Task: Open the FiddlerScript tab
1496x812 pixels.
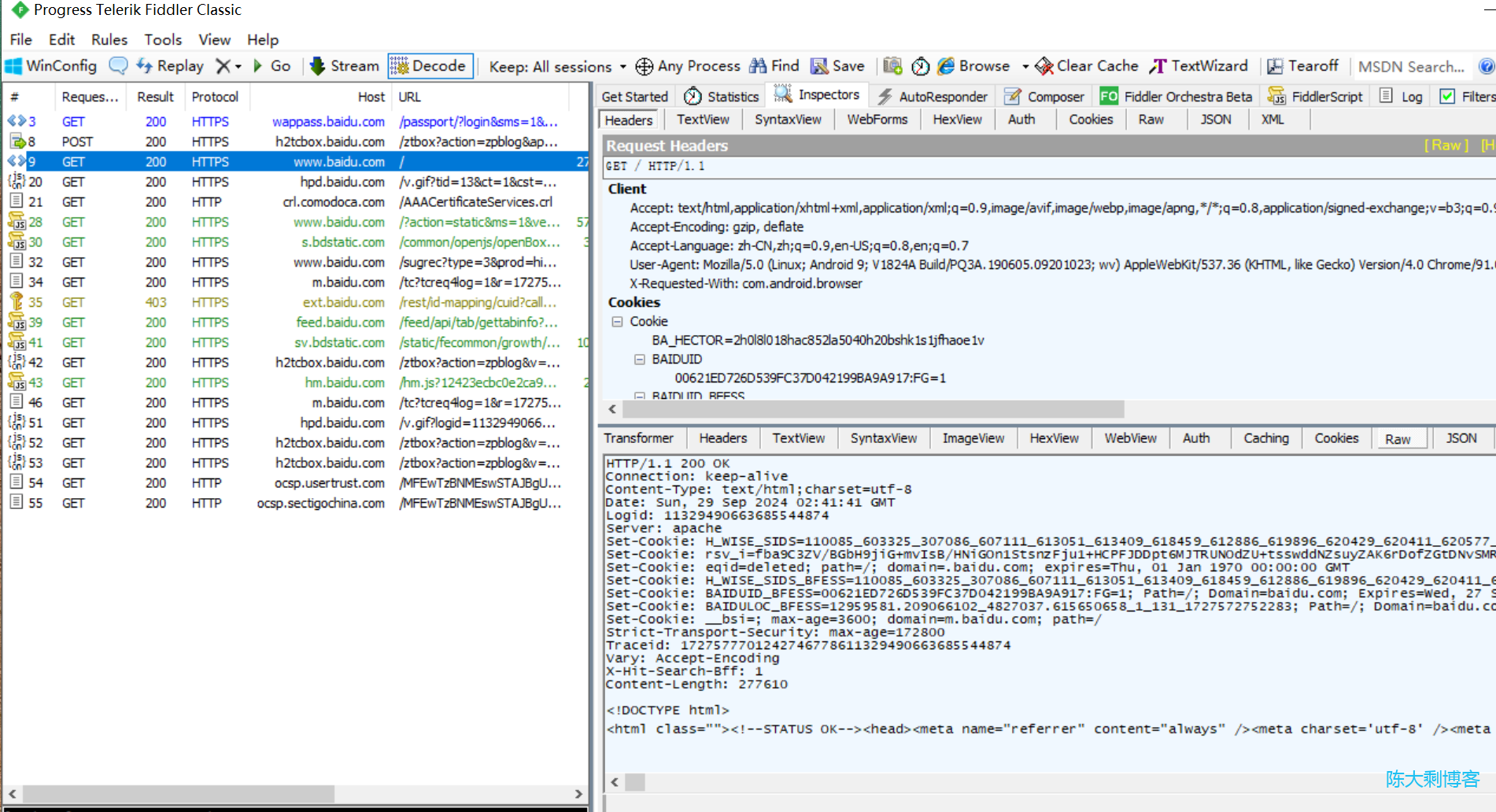Action: pyautogui.click(x=1315, y=97)
